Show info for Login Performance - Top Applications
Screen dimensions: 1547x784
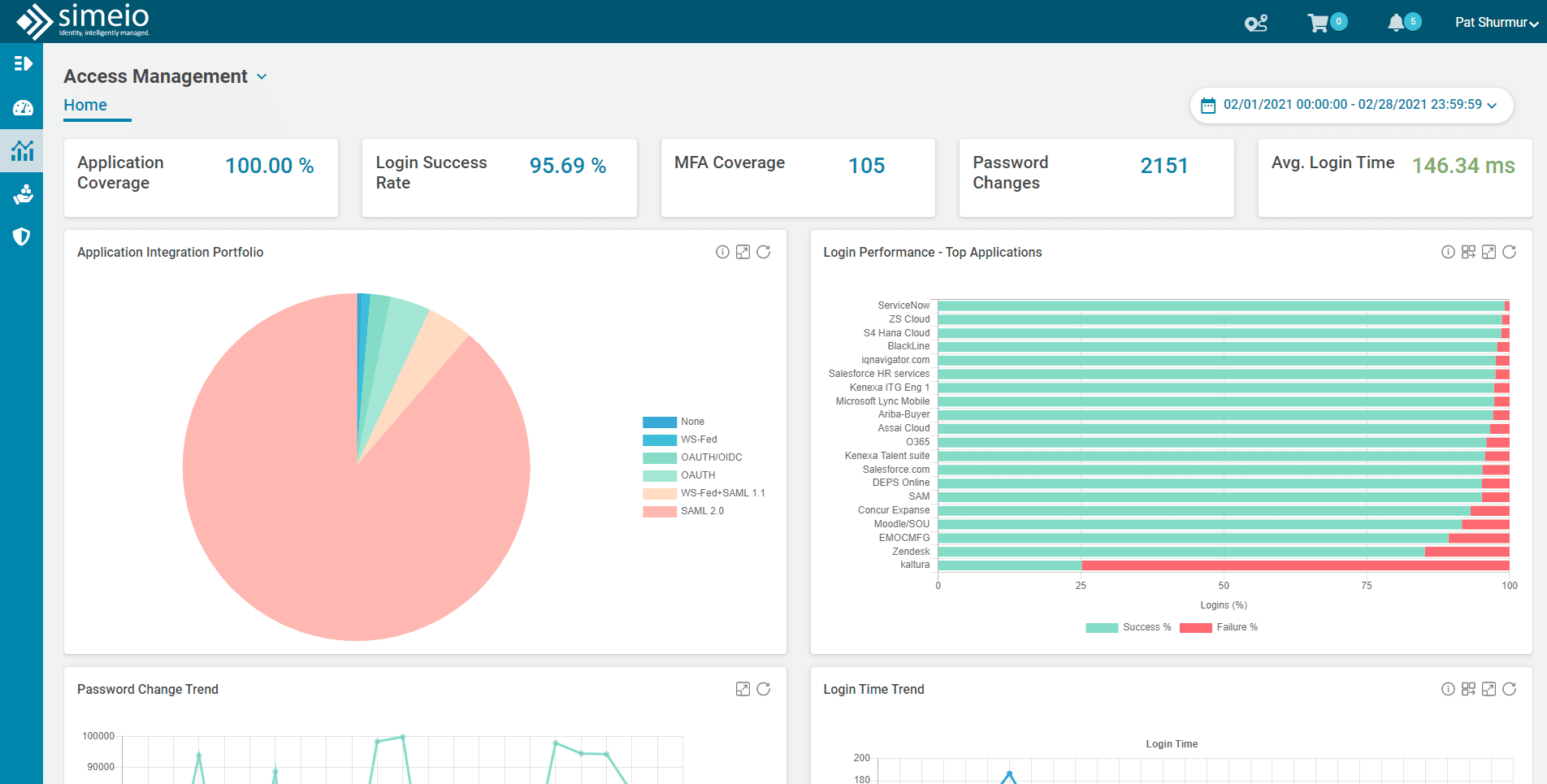tap(1448, 252)
